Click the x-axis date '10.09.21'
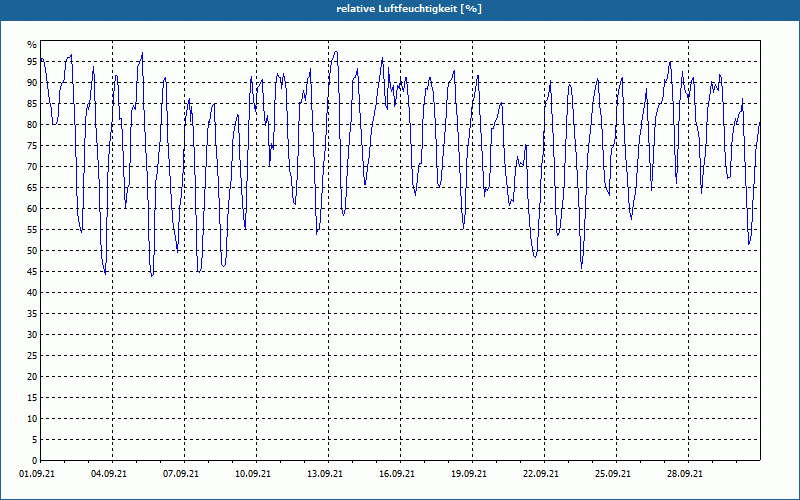The height and width of the screenshot is (500, 800). pos(253,474)
